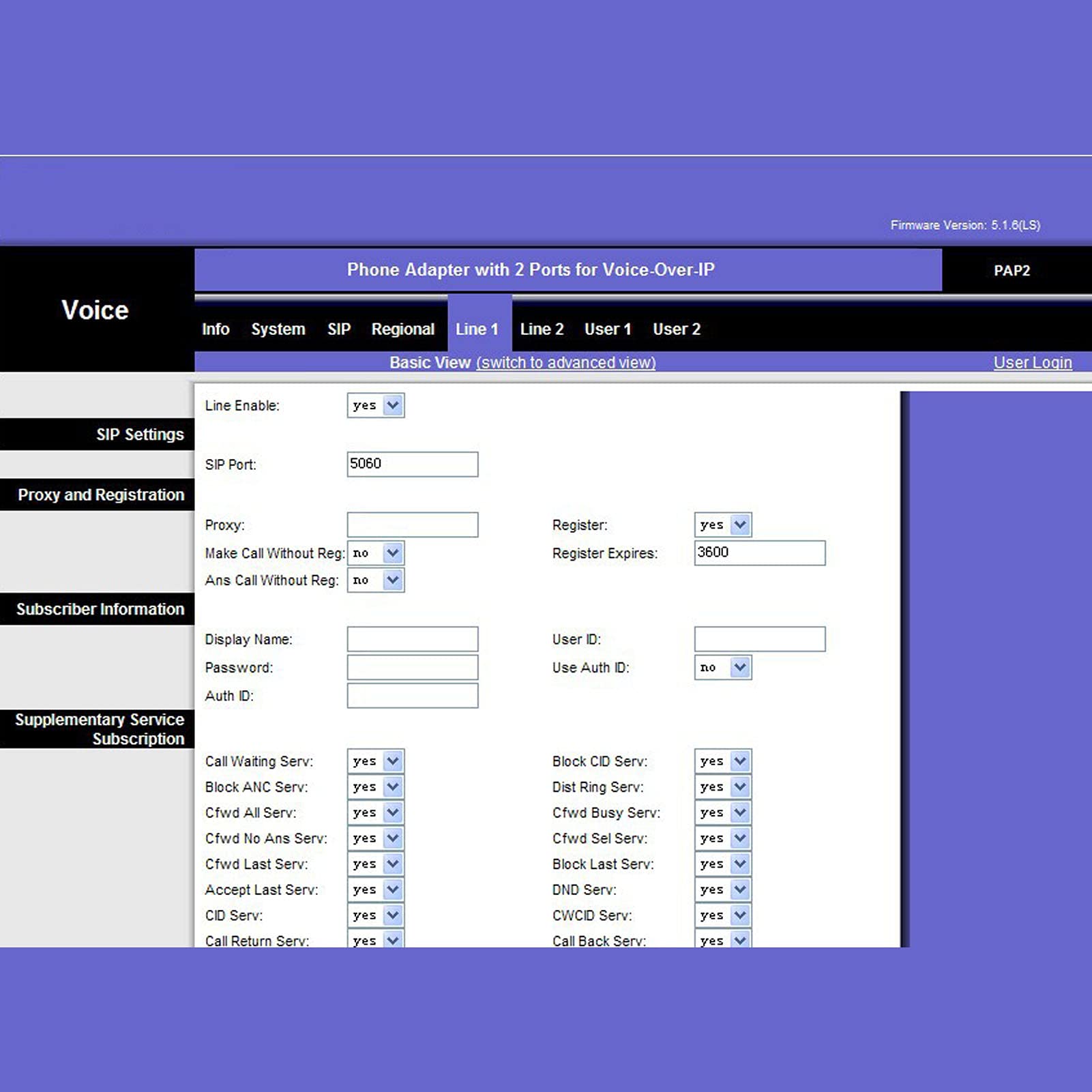The width and height of the screenshot is (1092, 1092).
Task: Click the Firmware Version 5.1.6(LS) text
Action: [x=965, y=225]
